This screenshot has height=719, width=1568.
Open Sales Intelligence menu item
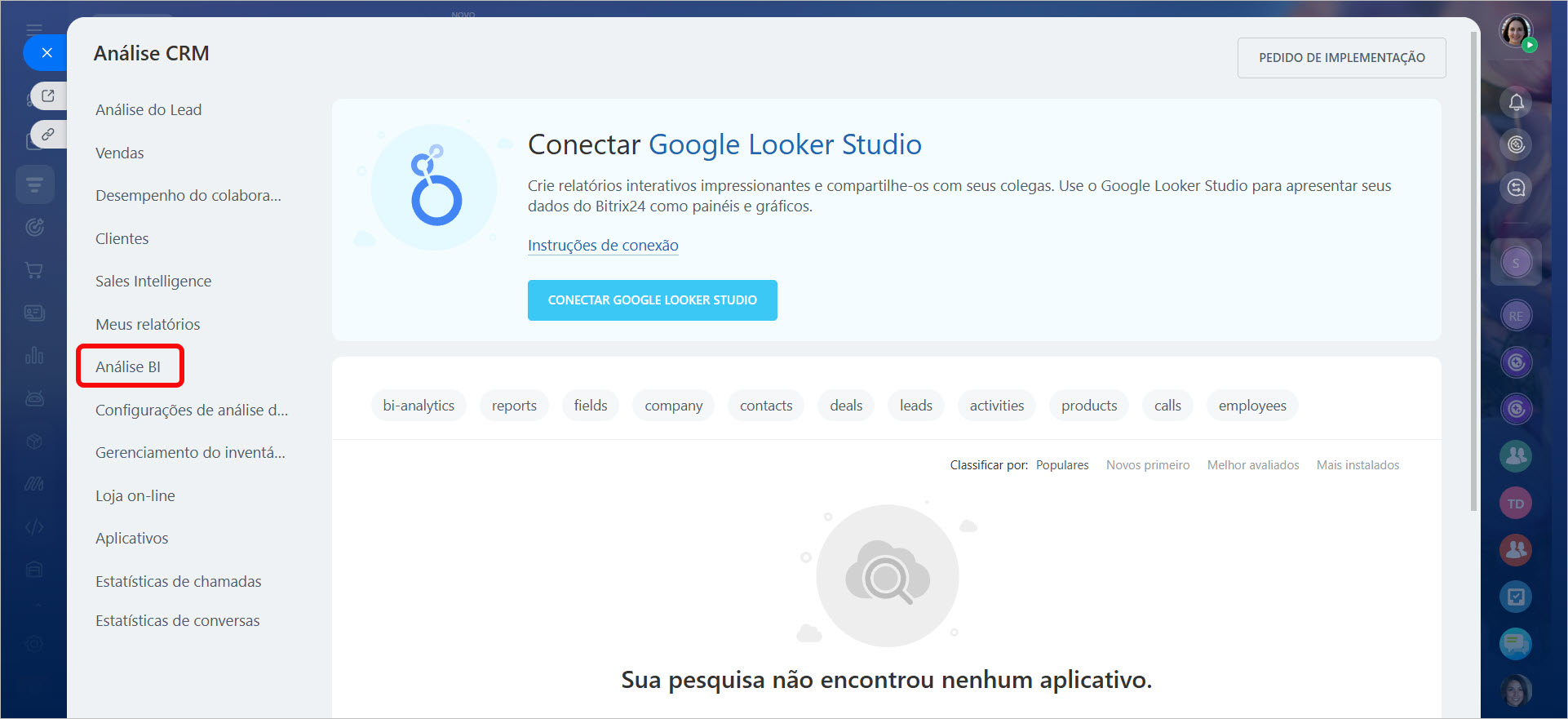click(x=153, y=281)
